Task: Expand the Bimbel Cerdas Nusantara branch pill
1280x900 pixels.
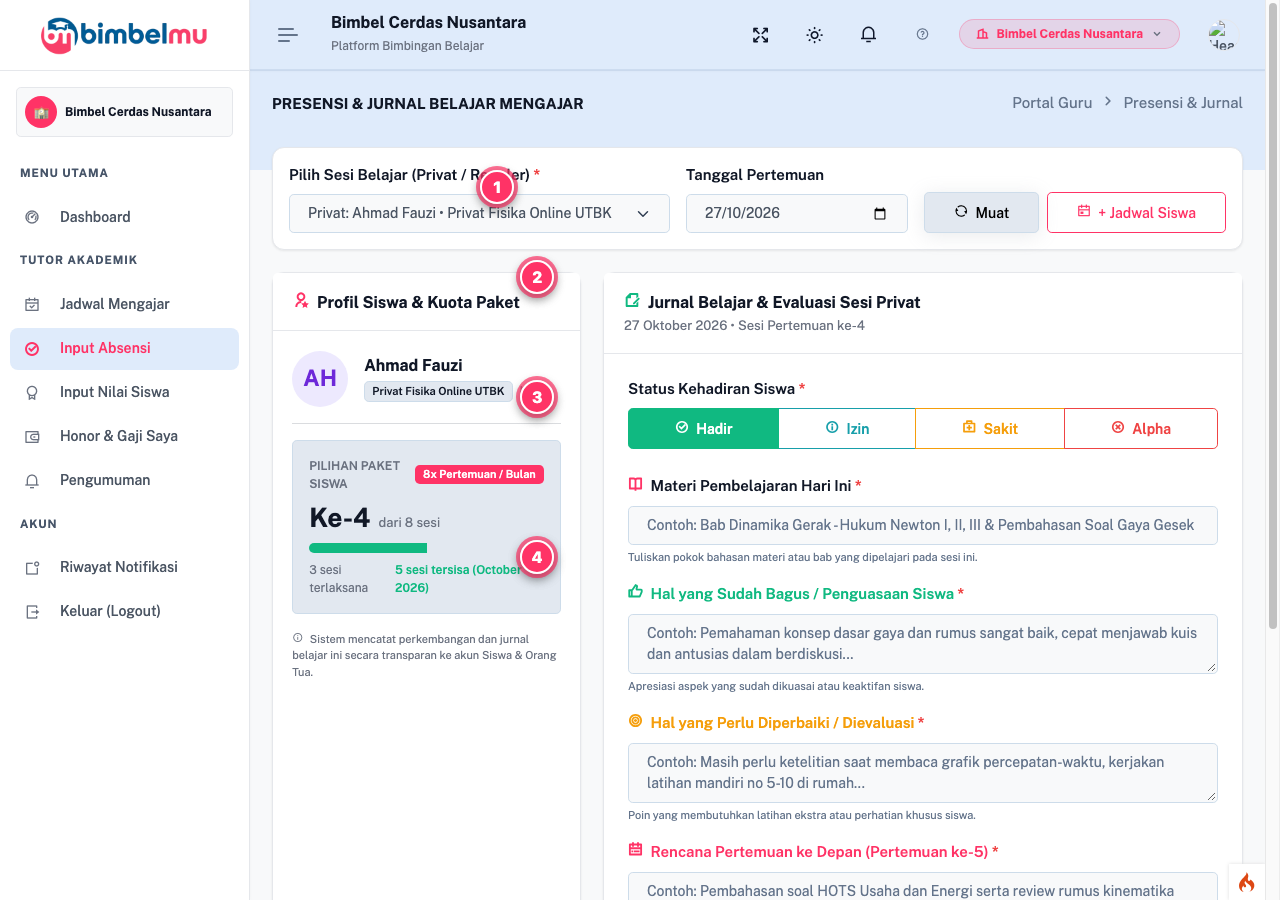Action: click(x=1069, y=34)
